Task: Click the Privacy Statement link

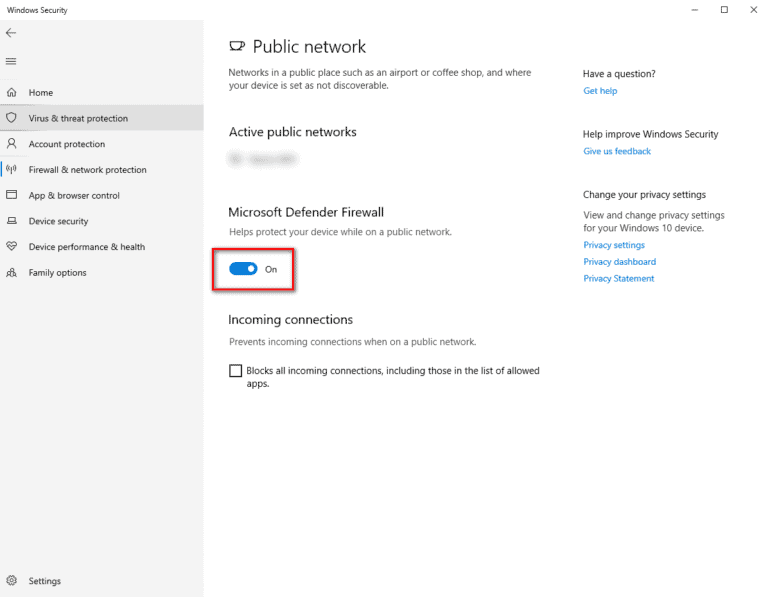Action: pos(618,279)
